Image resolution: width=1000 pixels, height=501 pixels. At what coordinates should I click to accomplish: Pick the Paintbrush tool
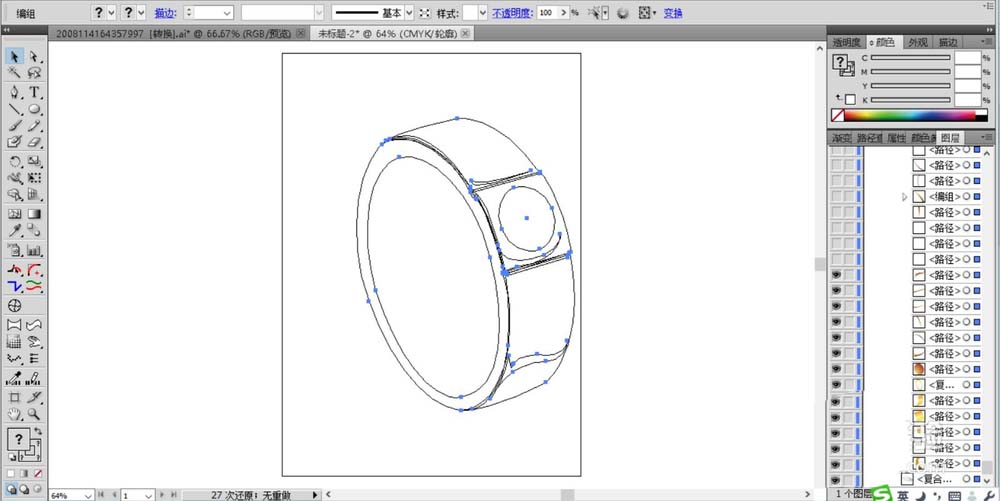point(15,126)
